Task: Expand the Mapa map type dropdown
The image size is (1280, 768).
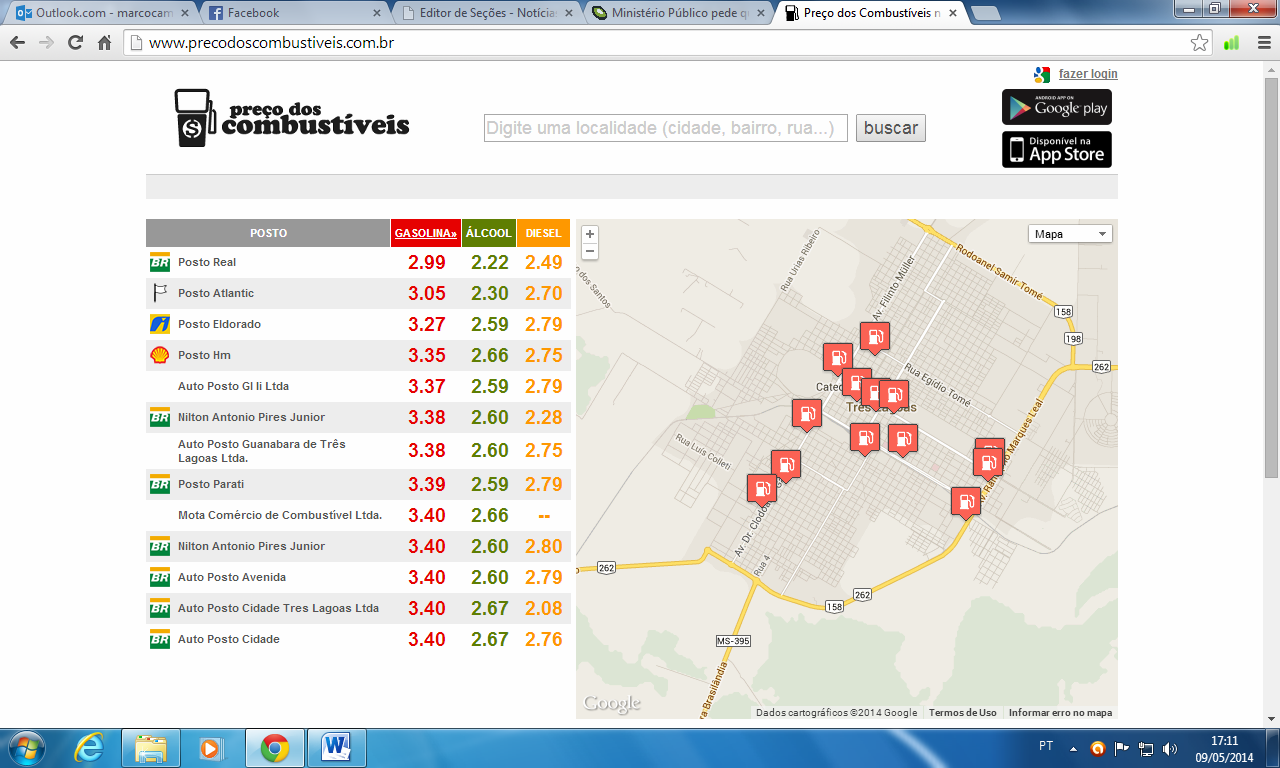Action: pos(1069,234)
